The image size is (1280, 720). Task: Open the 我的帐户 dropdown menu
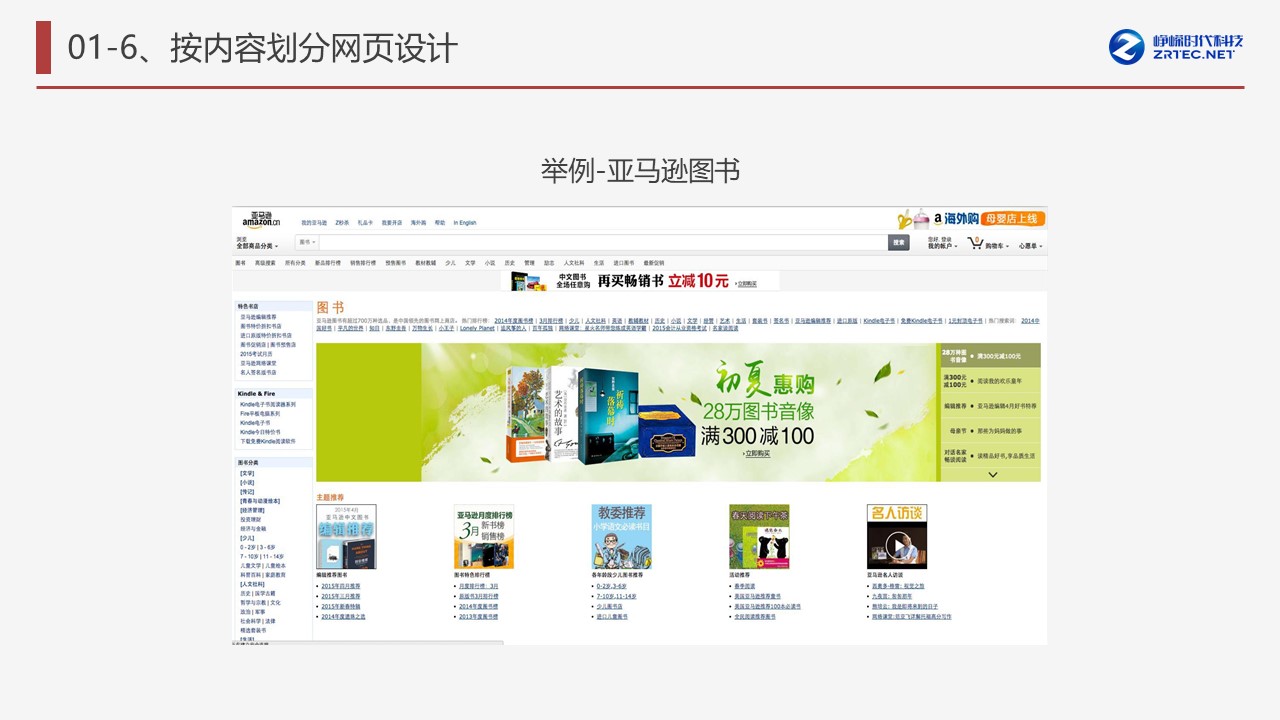click(942, 246)
